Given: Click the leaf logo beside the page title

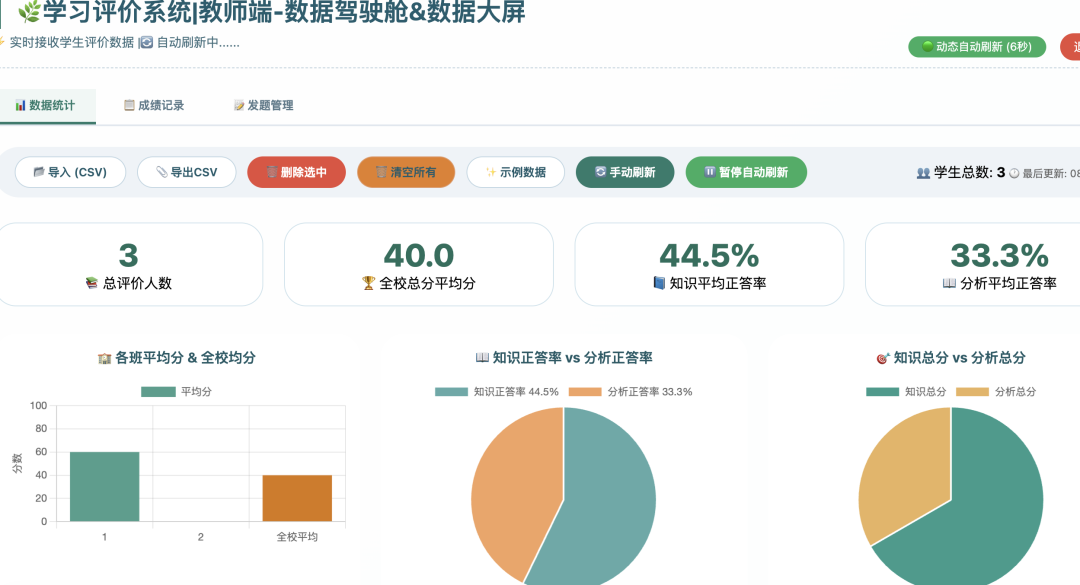Looking at the screenshot, I should tap(29, 12).
